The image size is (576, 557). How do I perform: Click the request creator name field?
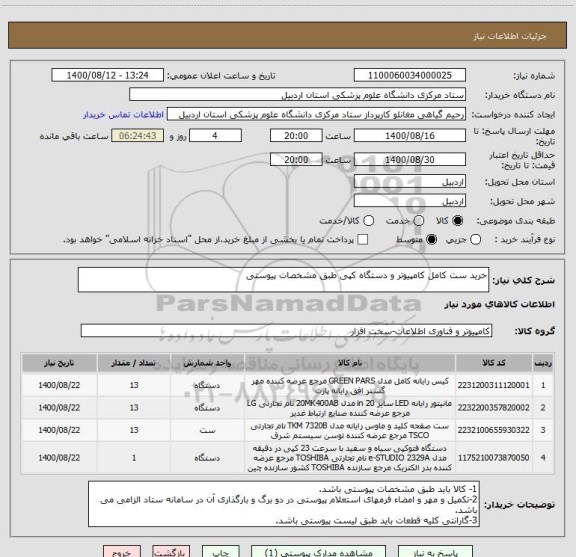pos(316,114)
